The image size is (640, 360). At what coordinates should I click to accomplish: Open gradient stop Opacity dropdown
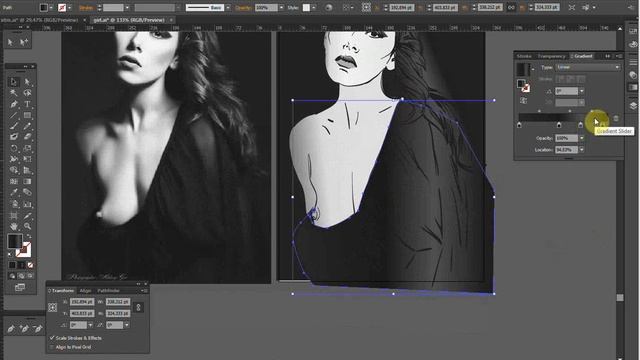click(x=582, y=138)
